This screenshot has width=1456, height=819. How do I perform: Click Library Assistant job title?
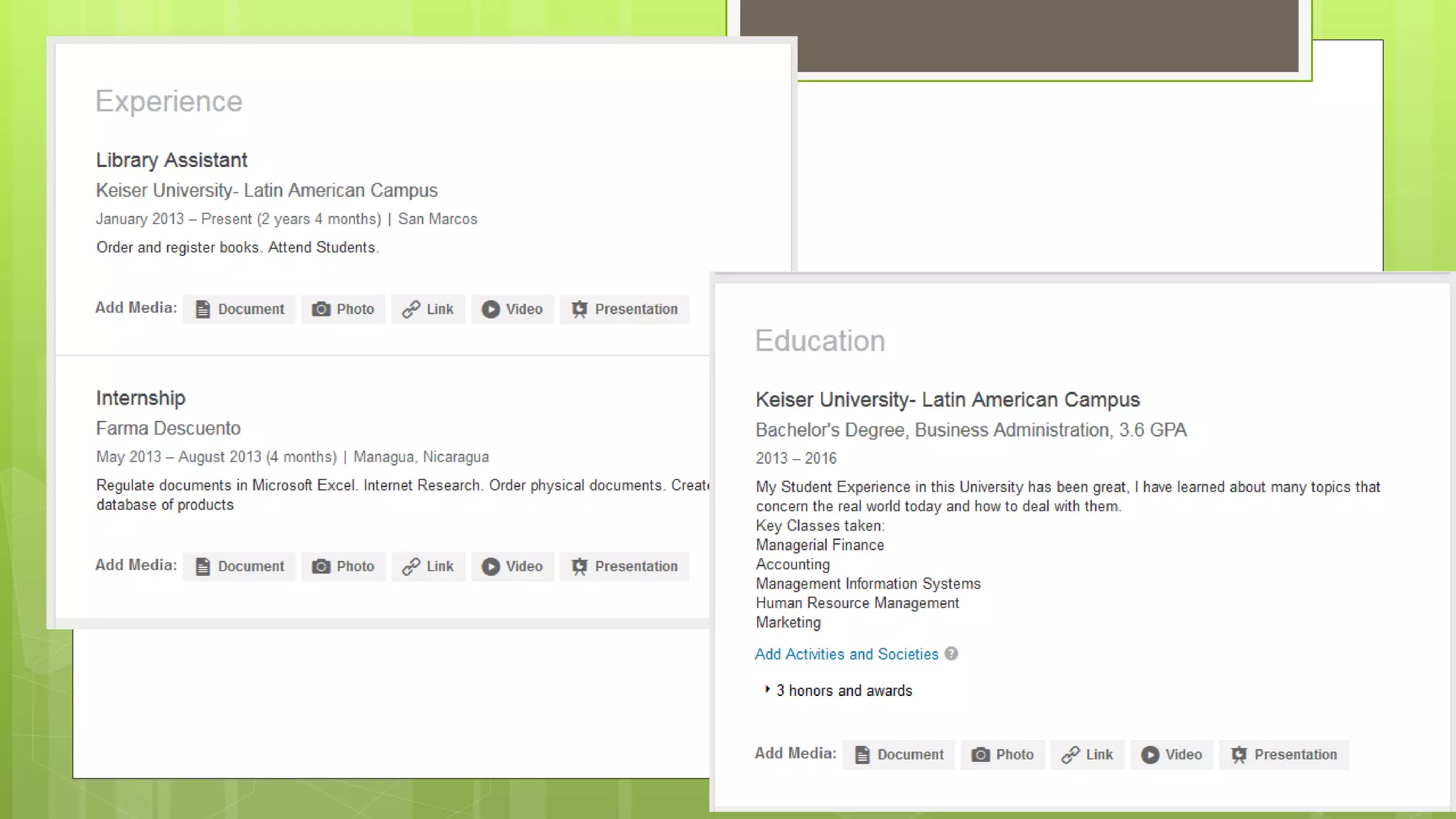click(171, 160)
